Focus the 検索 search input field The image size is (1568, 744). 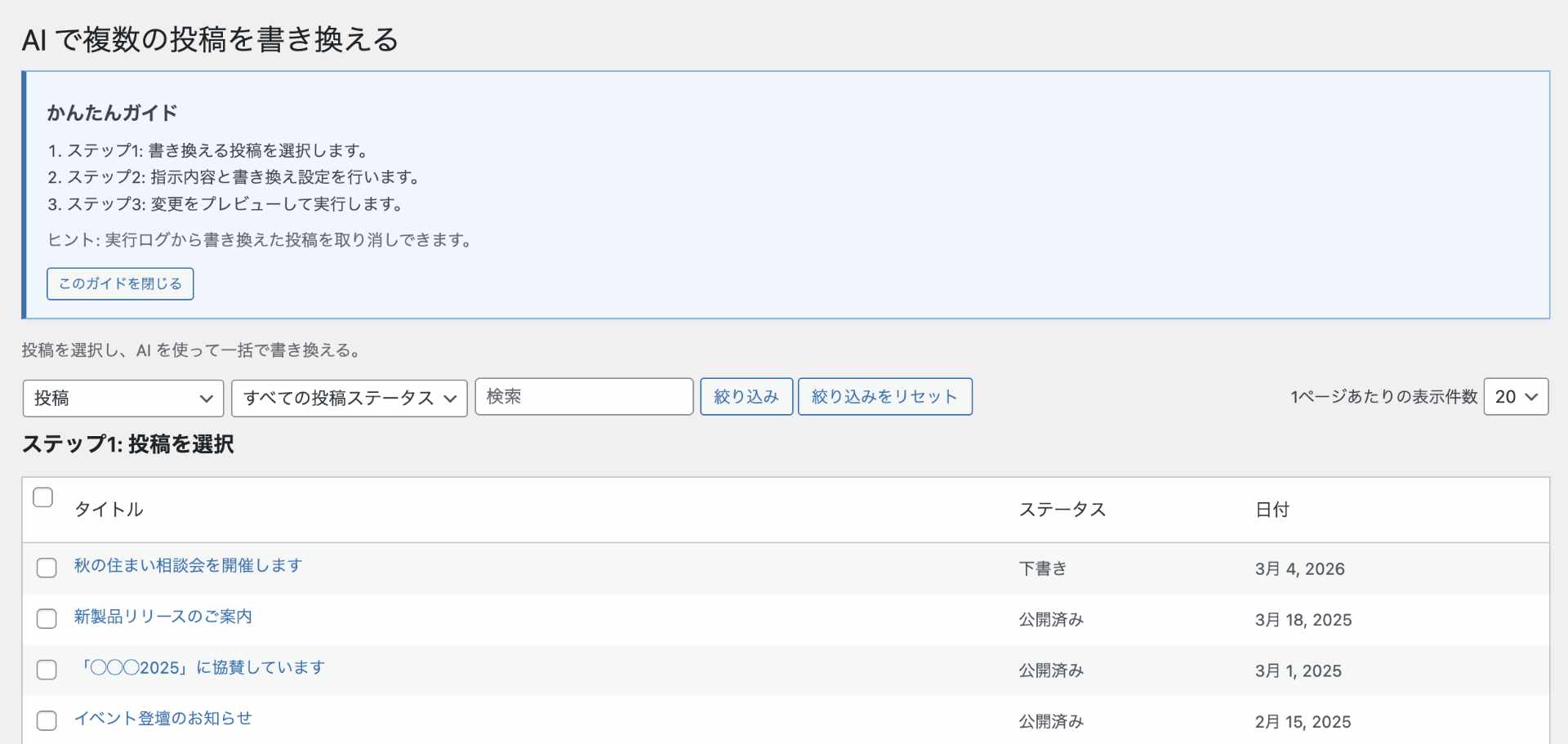[x=584, y=397]
